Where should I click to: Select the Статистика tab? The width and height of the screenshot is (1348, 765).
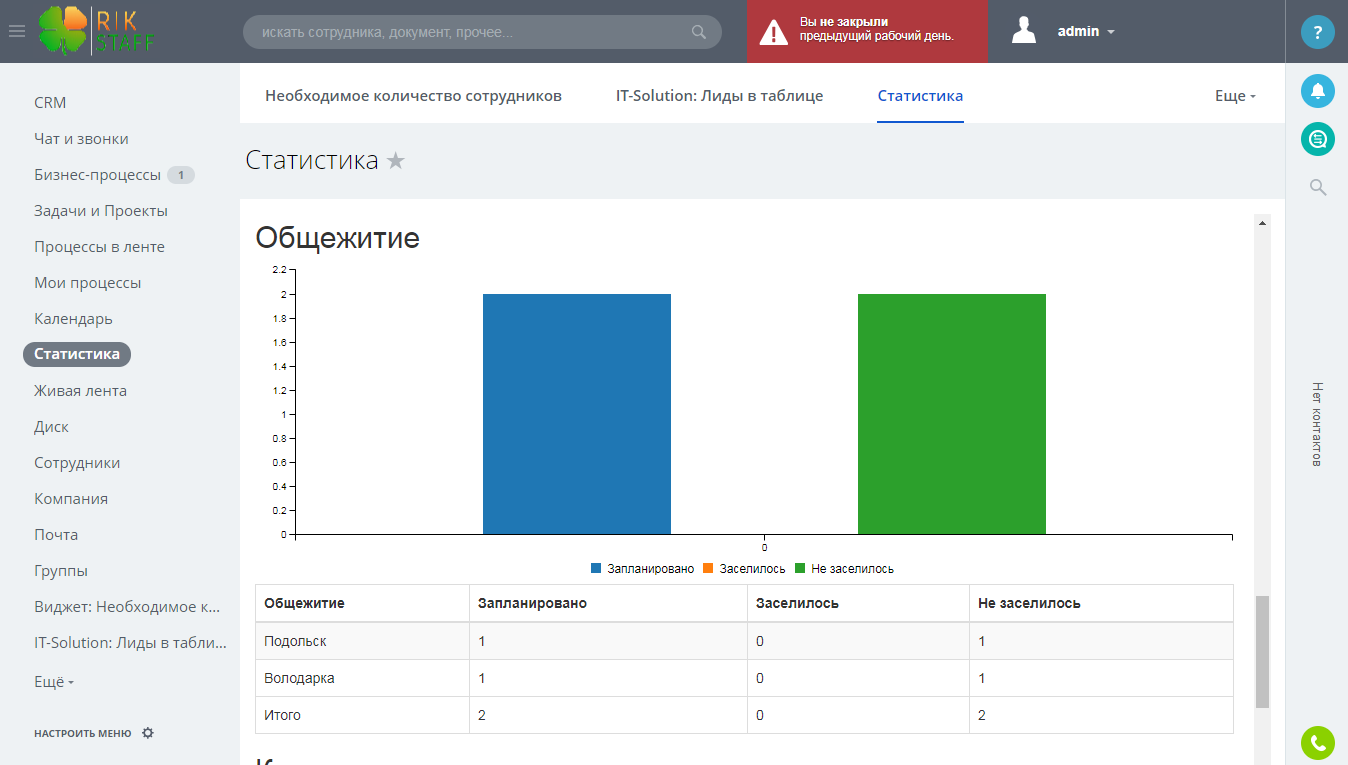[920, 96]
